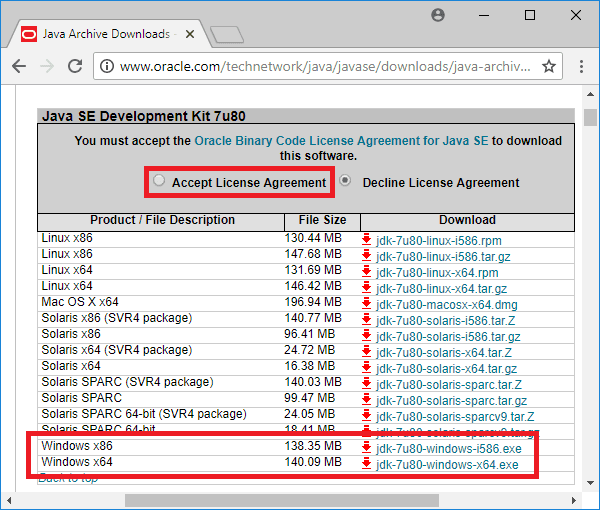Viewport: 600px width, 510px height.
Task: Click red download arrow for solaris-sparc.tar.gz
Action: pos(366,399)
